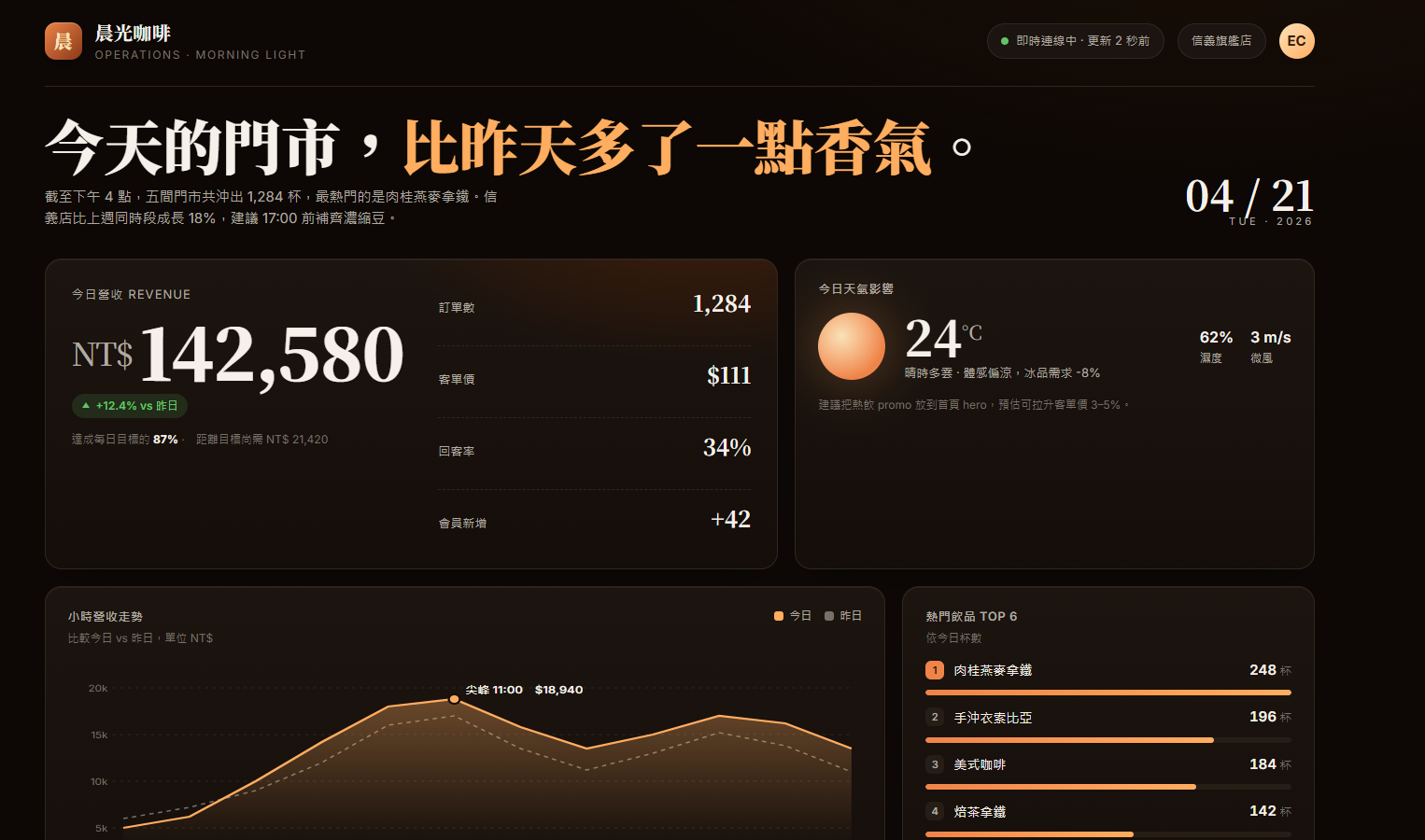Click rank badge 1 beside 肉桂燕麥拿鐵

(935, 669)
